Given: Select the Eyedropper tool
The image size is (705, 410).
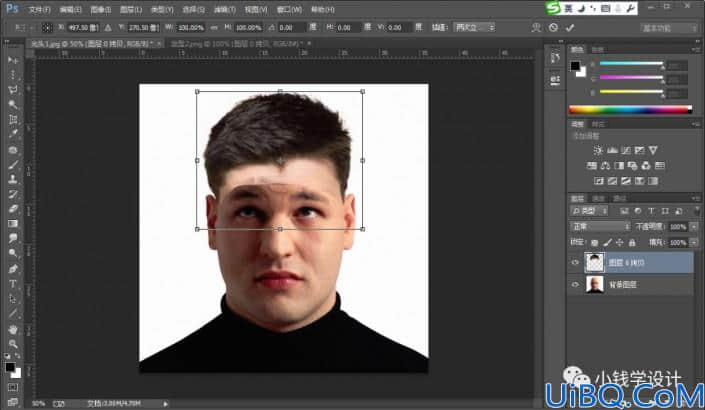Looking at the screenshot, I should tap(13, 134).
